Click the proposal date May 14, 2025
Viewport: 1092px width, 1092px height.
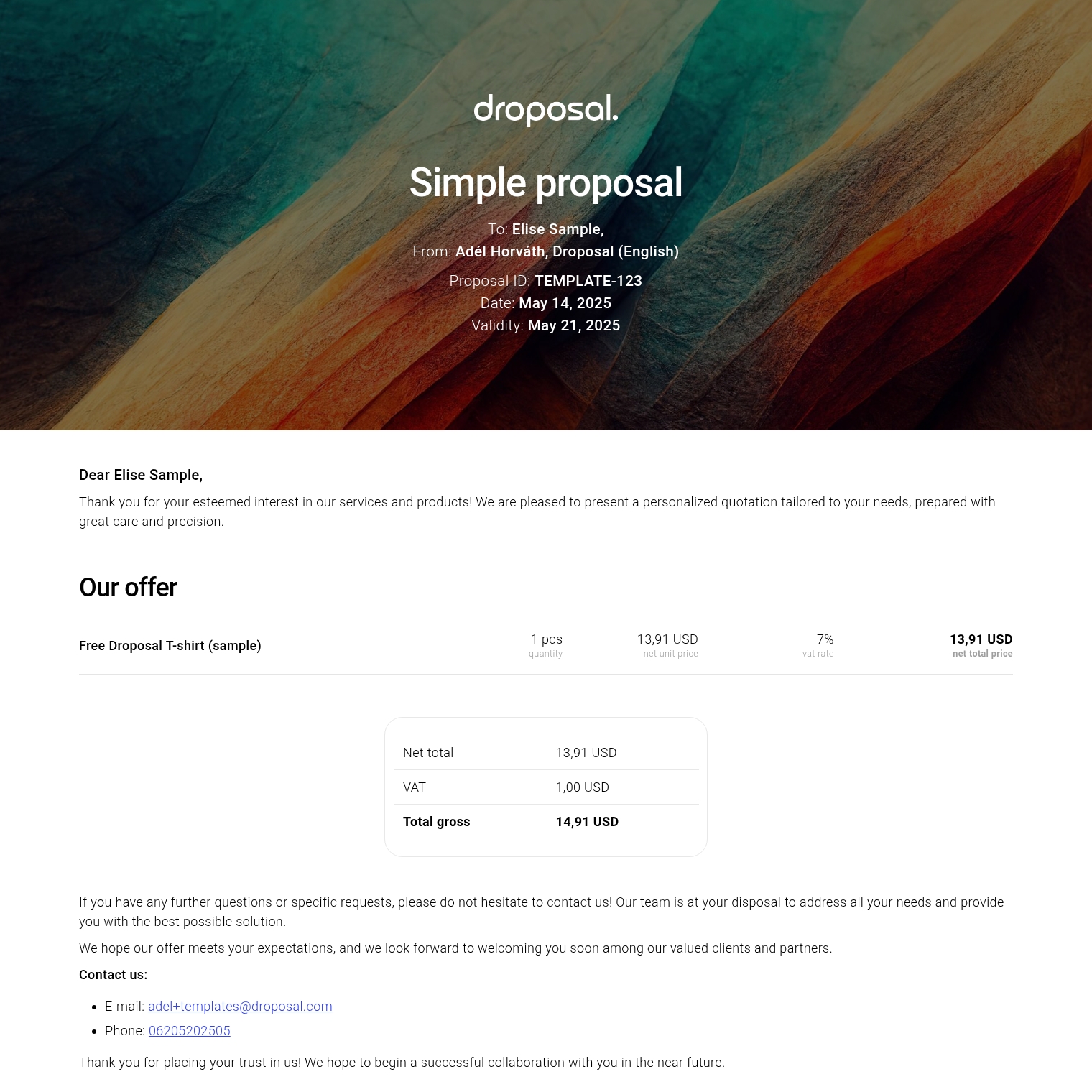pos(565,303)
